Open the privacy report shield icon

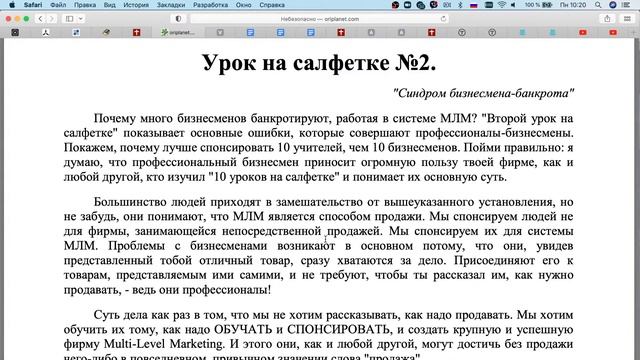(x=178, y=19)
